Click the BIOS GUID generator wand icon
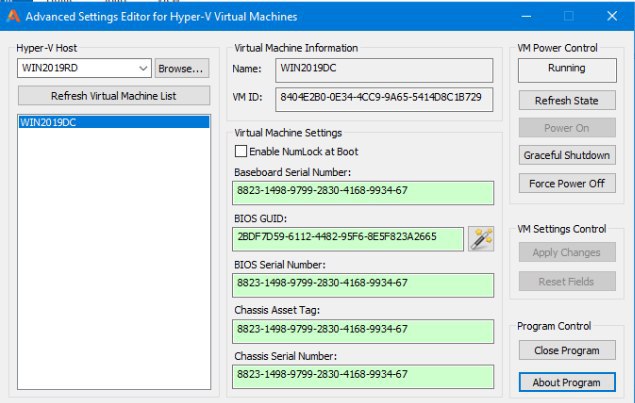The height and width of the screenshot is (403, 635). tap(481, 239)
